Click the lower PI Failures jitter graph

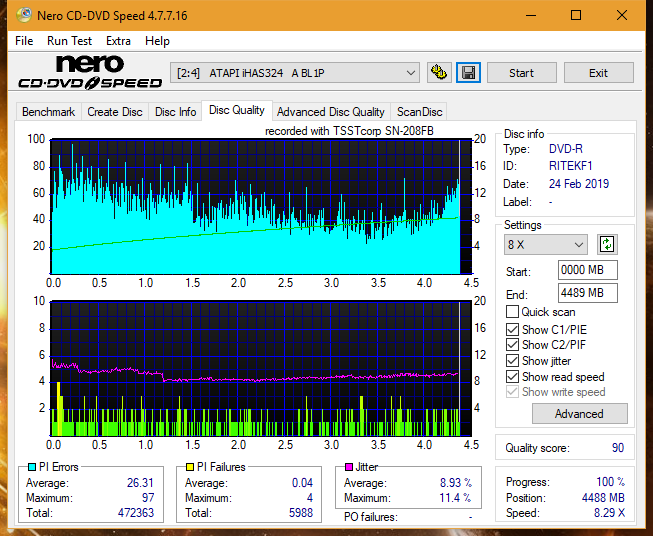(261, 369)
